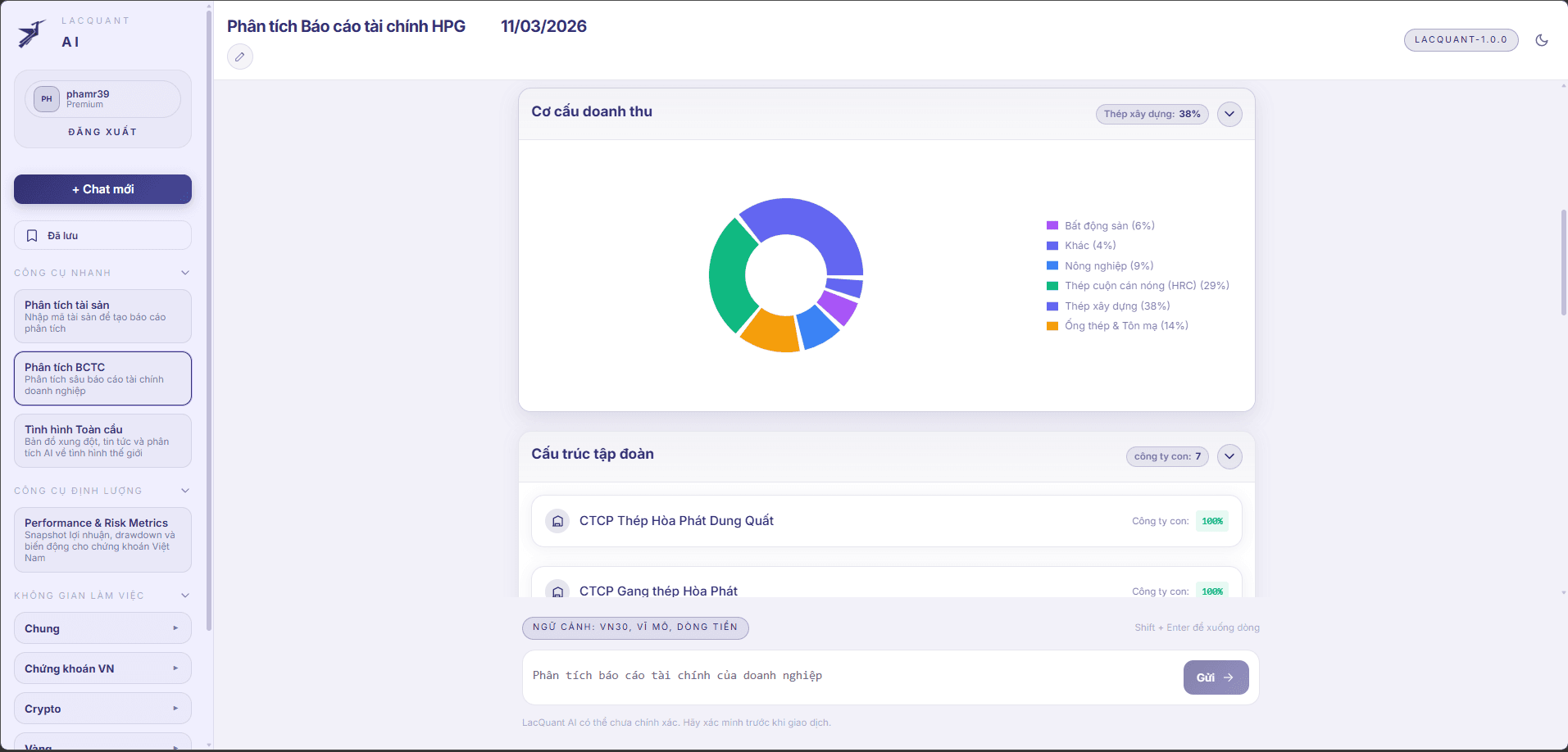
Task: Start a new chat with Chat mới
Action: (102, 189)
